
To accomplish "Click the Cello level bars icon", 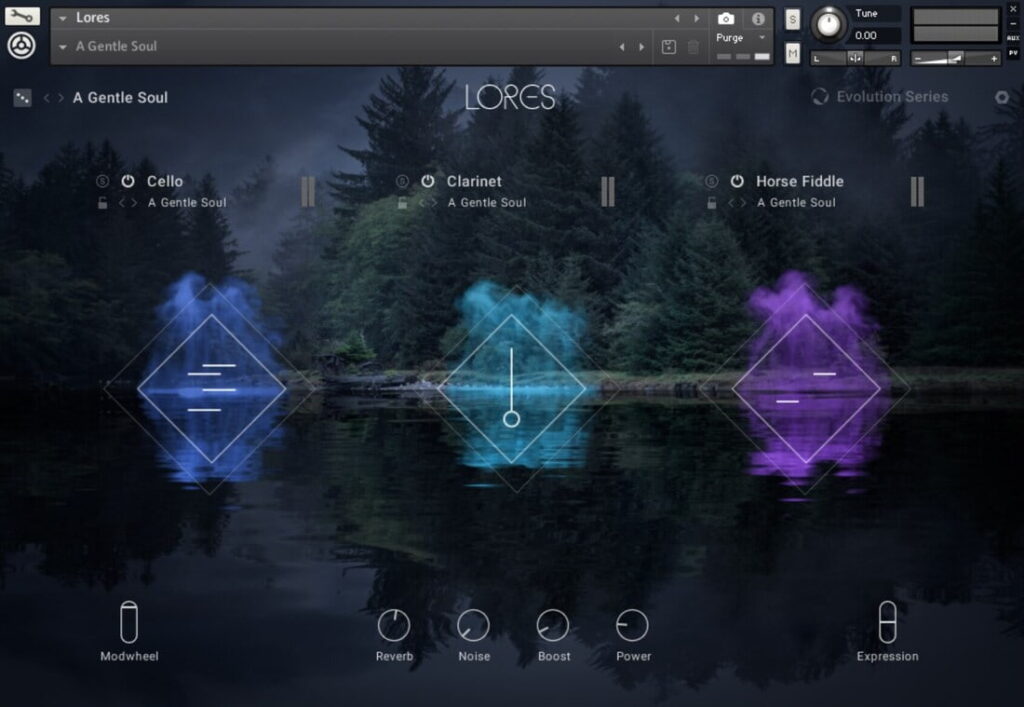I will [x=308, y=191].
